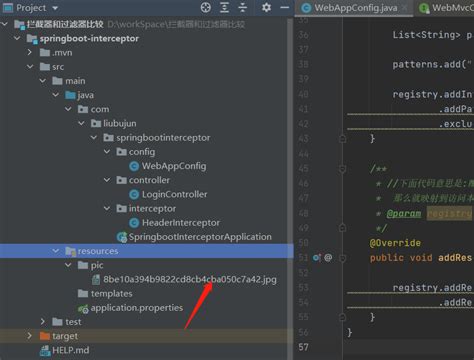Click the templates folder icon
Image resolution: width=474 pixels, height=360 pixels.
(83, 293)
